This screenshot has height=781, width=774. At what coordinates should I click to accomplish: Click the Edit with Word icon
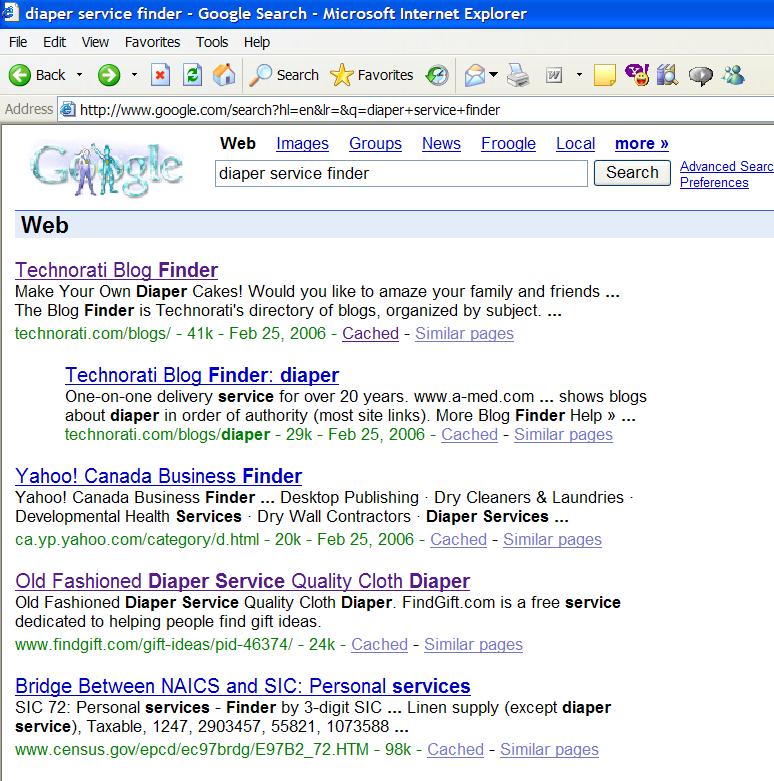tap(554, 75)
